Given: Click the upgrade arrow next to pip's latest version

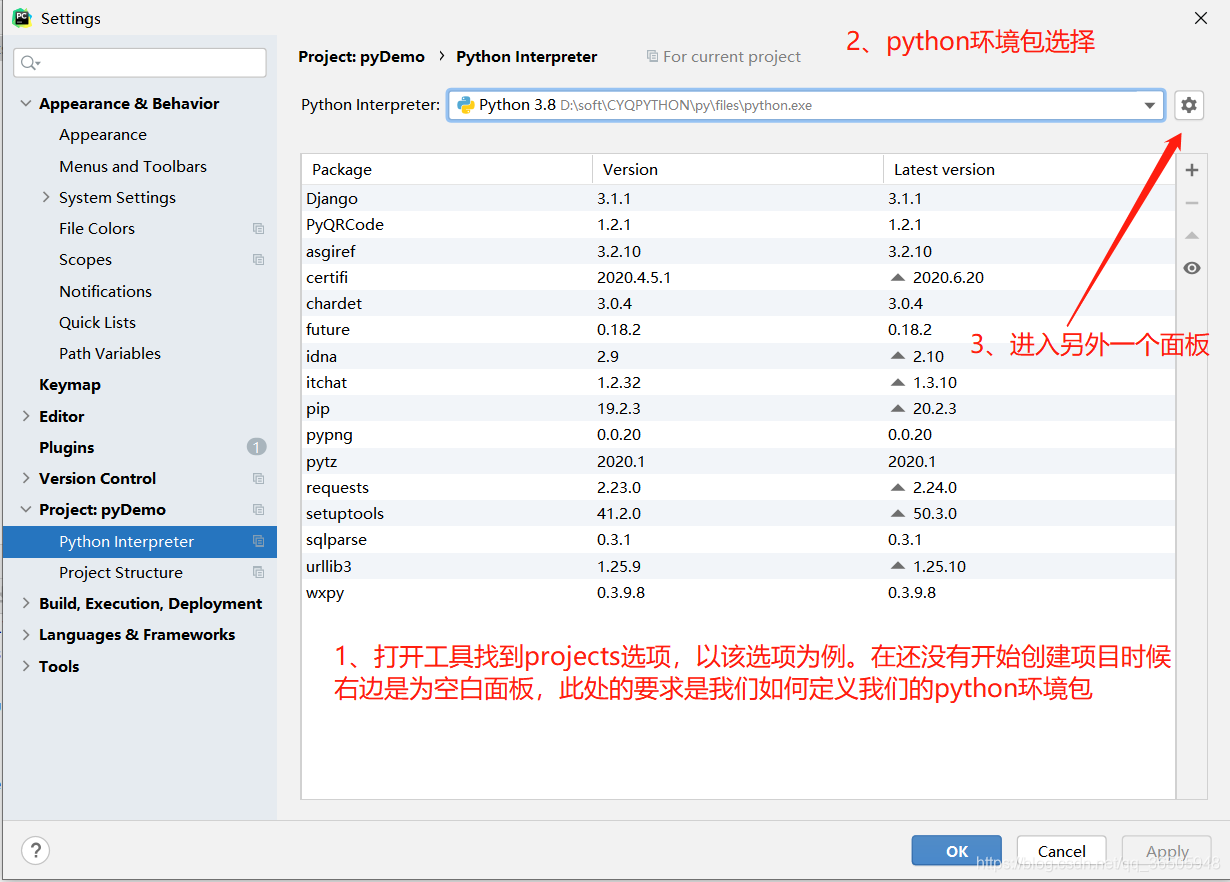Looking at the screenshot, I should (x=897, y=408).
